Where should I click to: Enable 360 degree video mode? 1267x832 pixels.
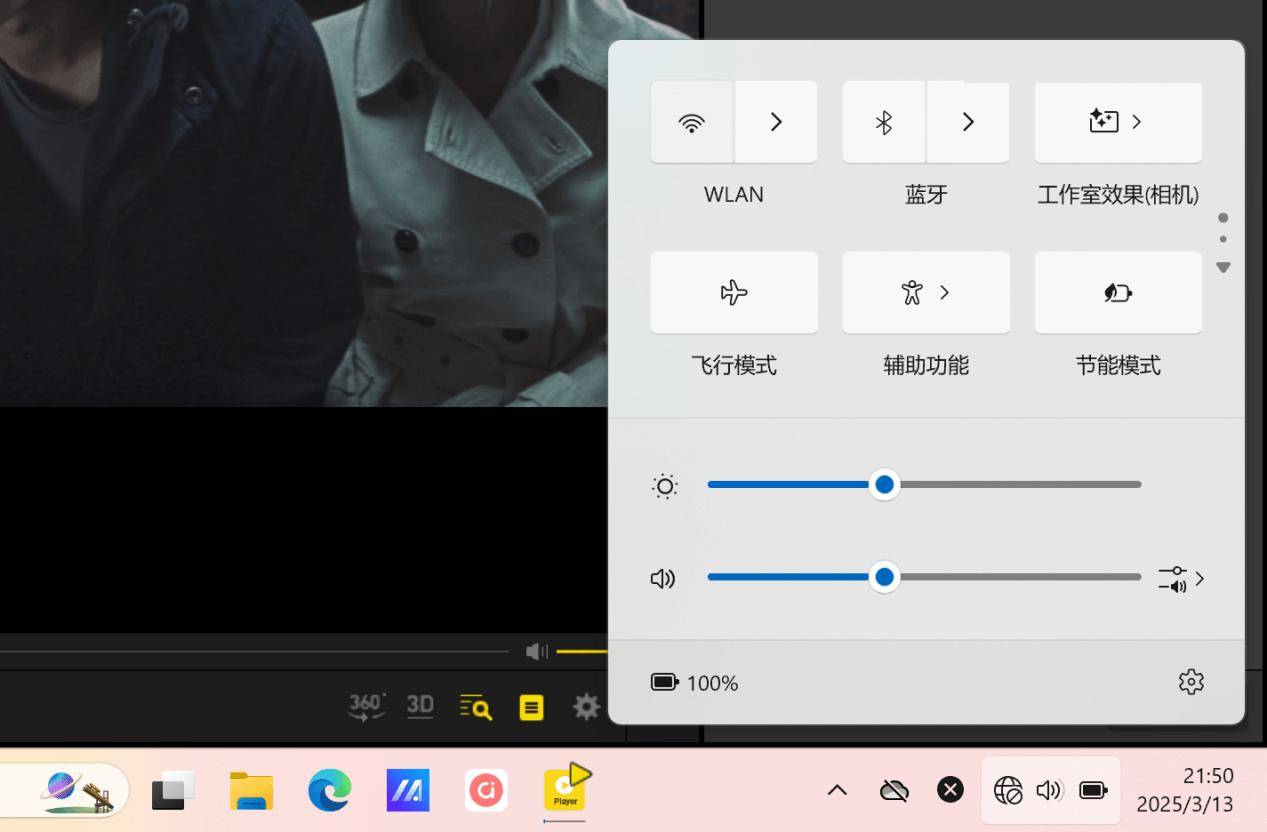coord(366,707)
